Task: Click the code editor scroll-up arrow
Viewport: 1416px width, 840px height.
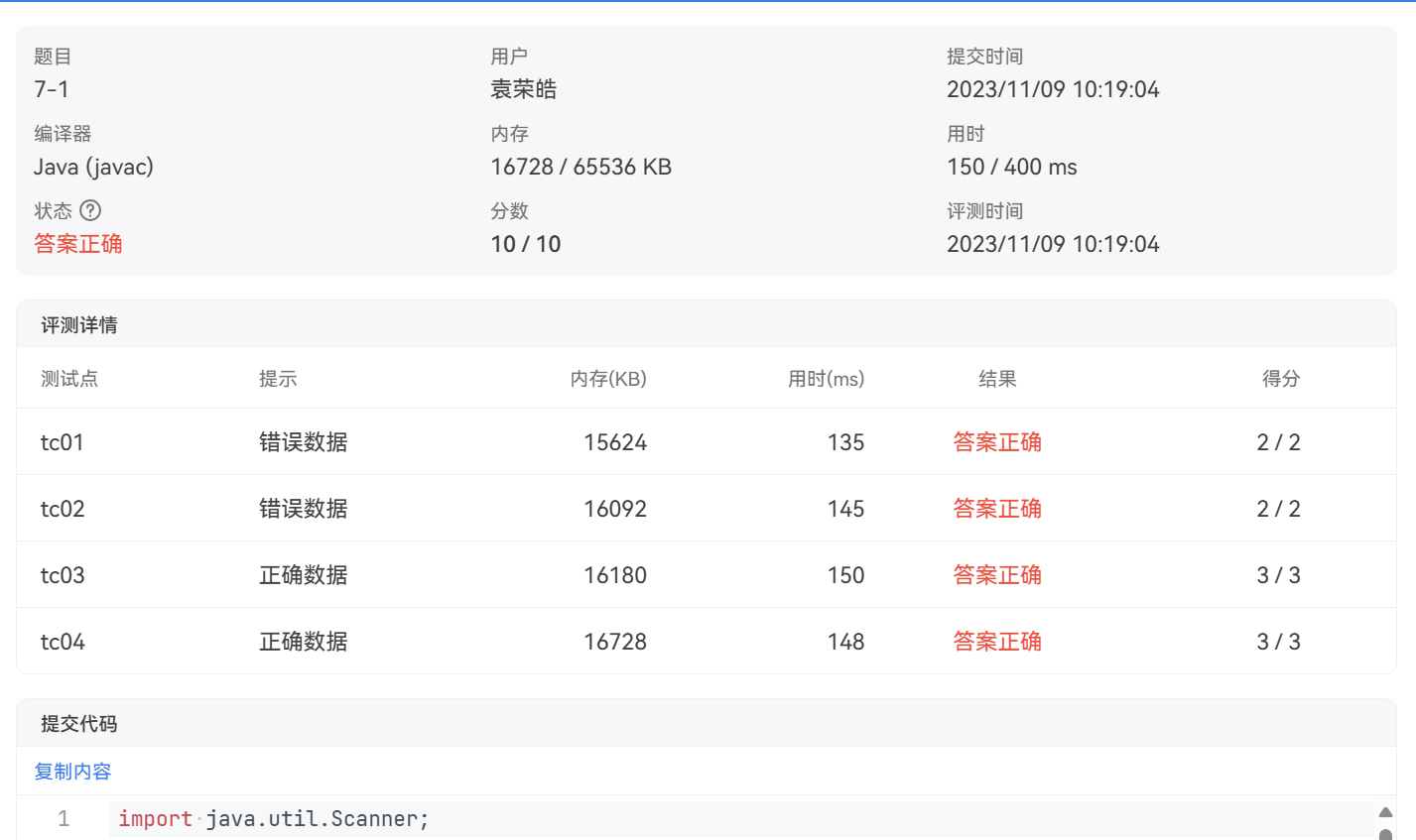Action: point(1385,812)
